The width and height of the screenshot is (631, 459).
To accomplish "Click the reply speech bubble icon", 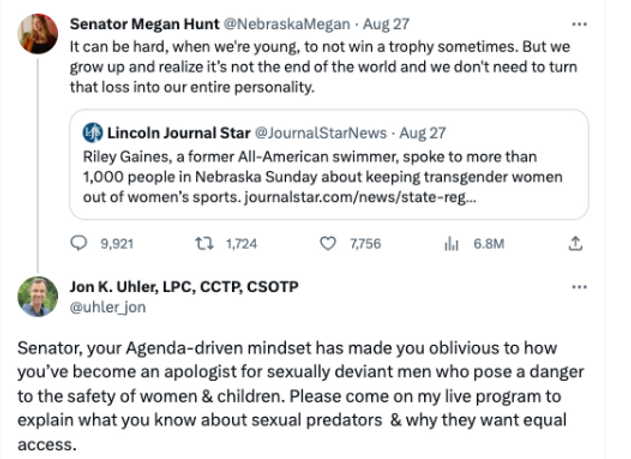I will coord(82,242).
